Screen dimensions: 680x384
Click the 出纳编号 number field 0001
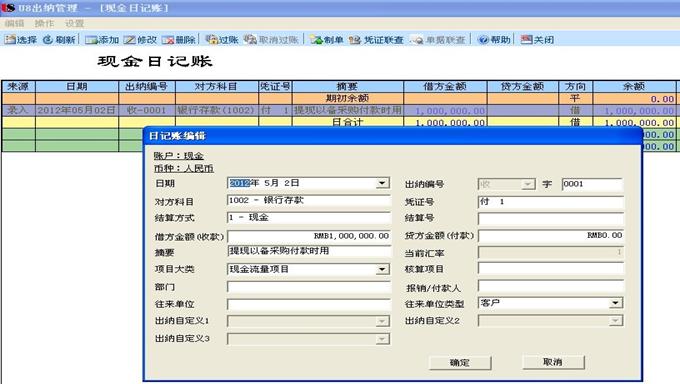coord(592,184)
